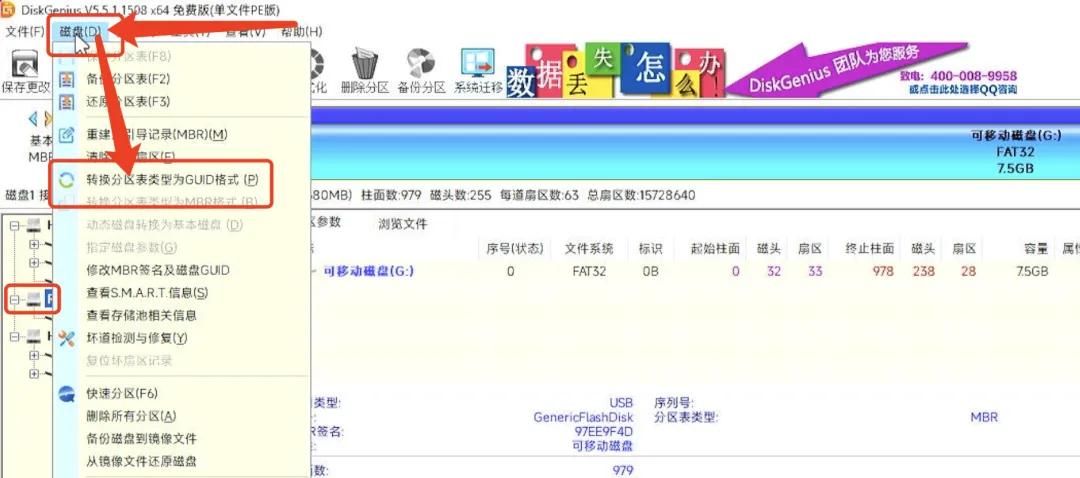Click the 97EE9F4D signature value

(x=603, y=432)
